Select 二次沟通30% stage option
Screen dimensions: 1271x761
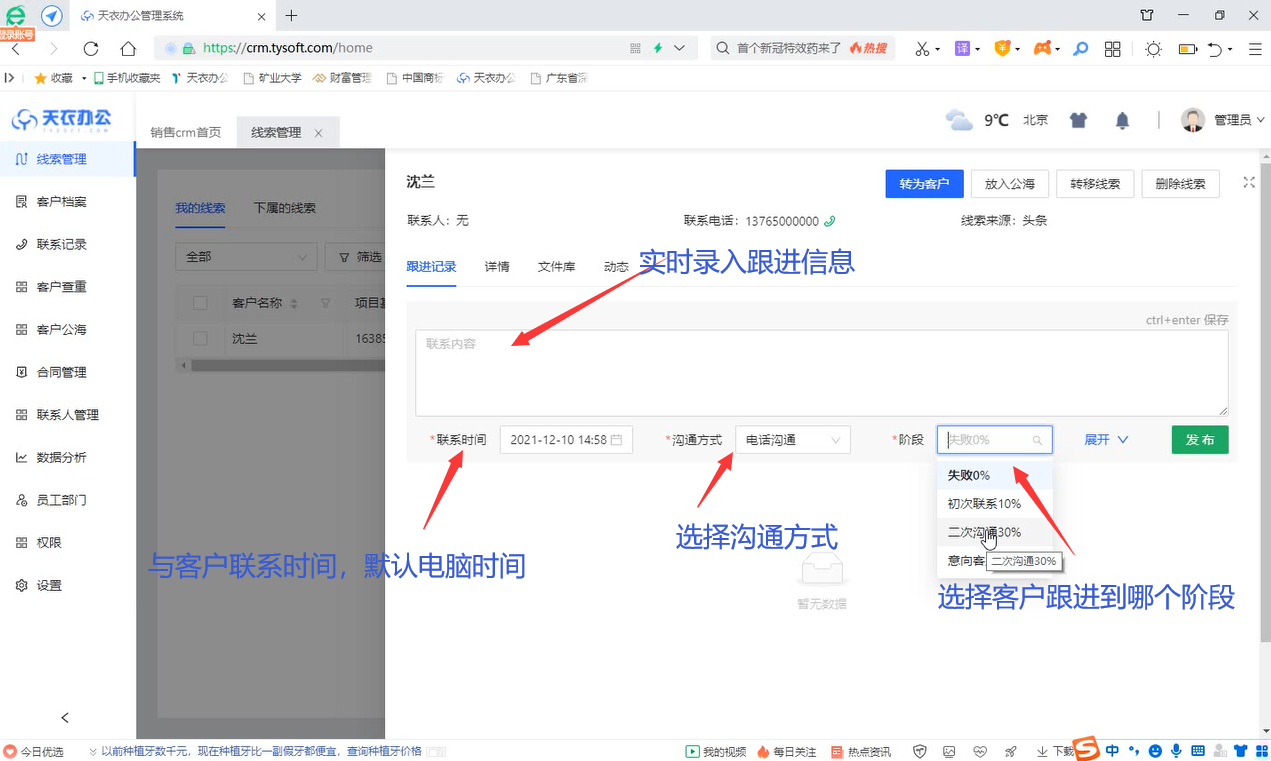(x=995, y=533)
